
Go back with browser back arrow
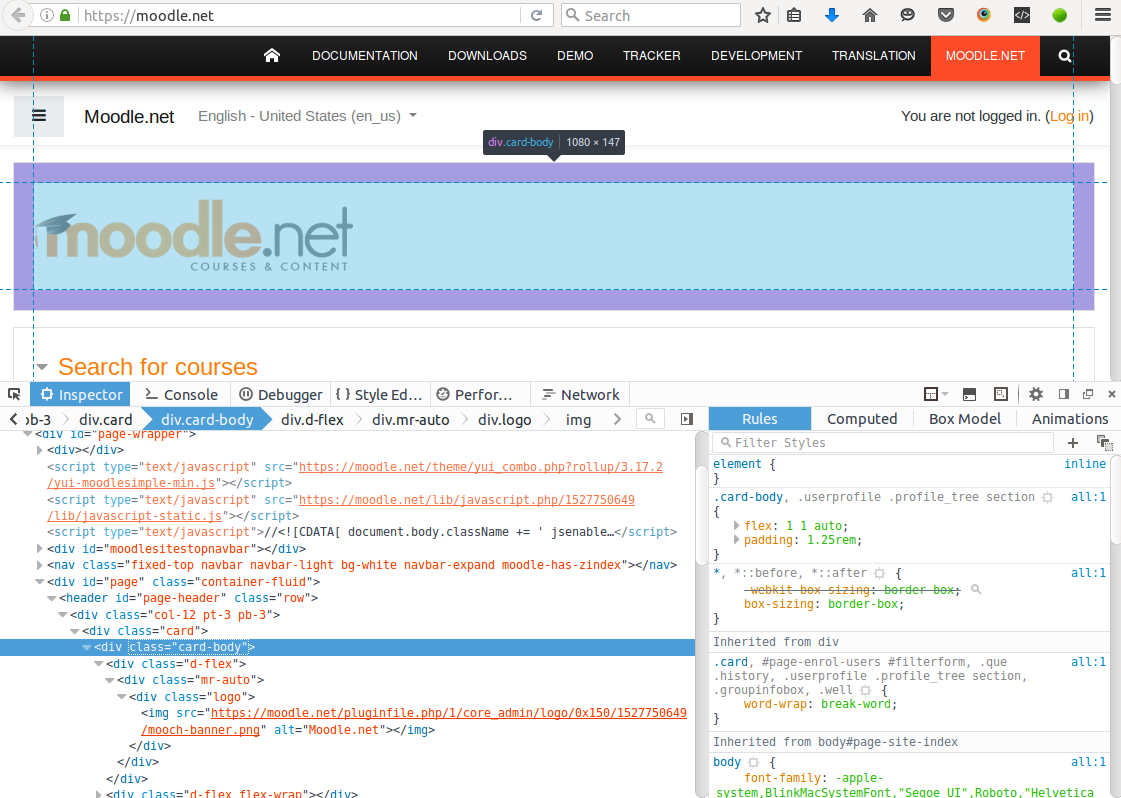point(18,15)
